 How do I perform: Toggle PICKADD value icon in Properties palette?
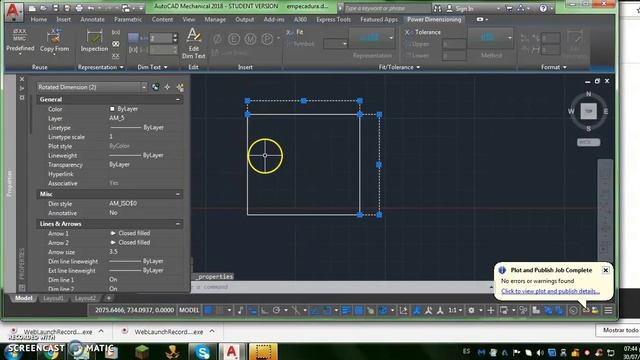coord(156,87)
